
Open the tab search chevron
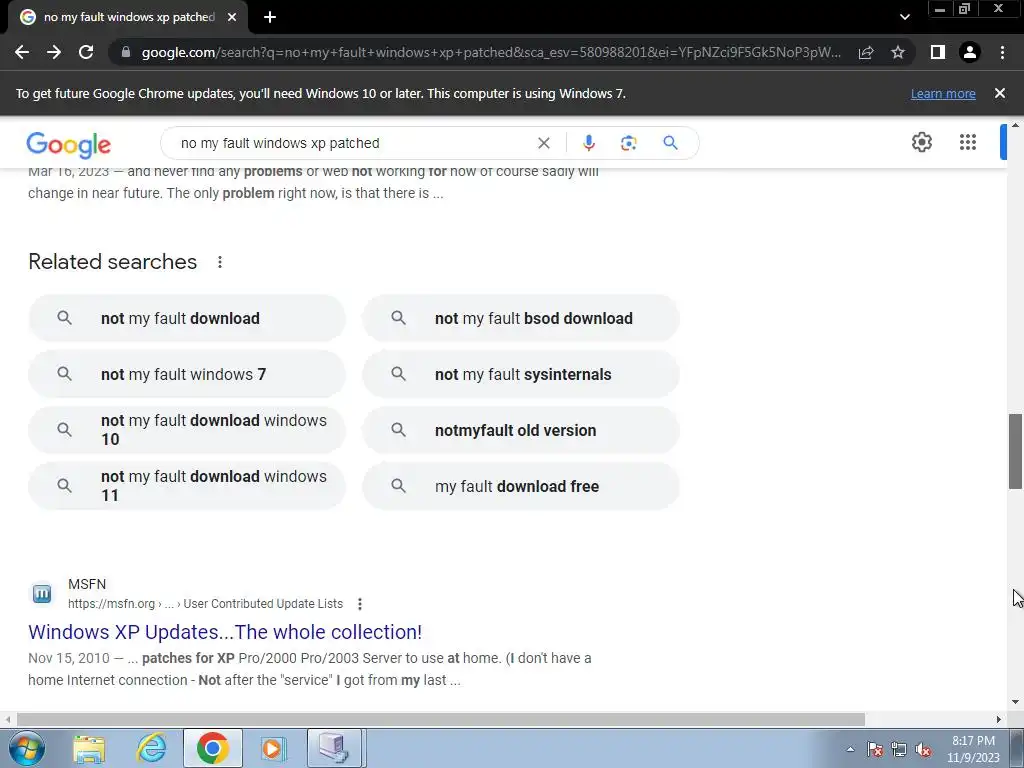[x=904, y=17]
